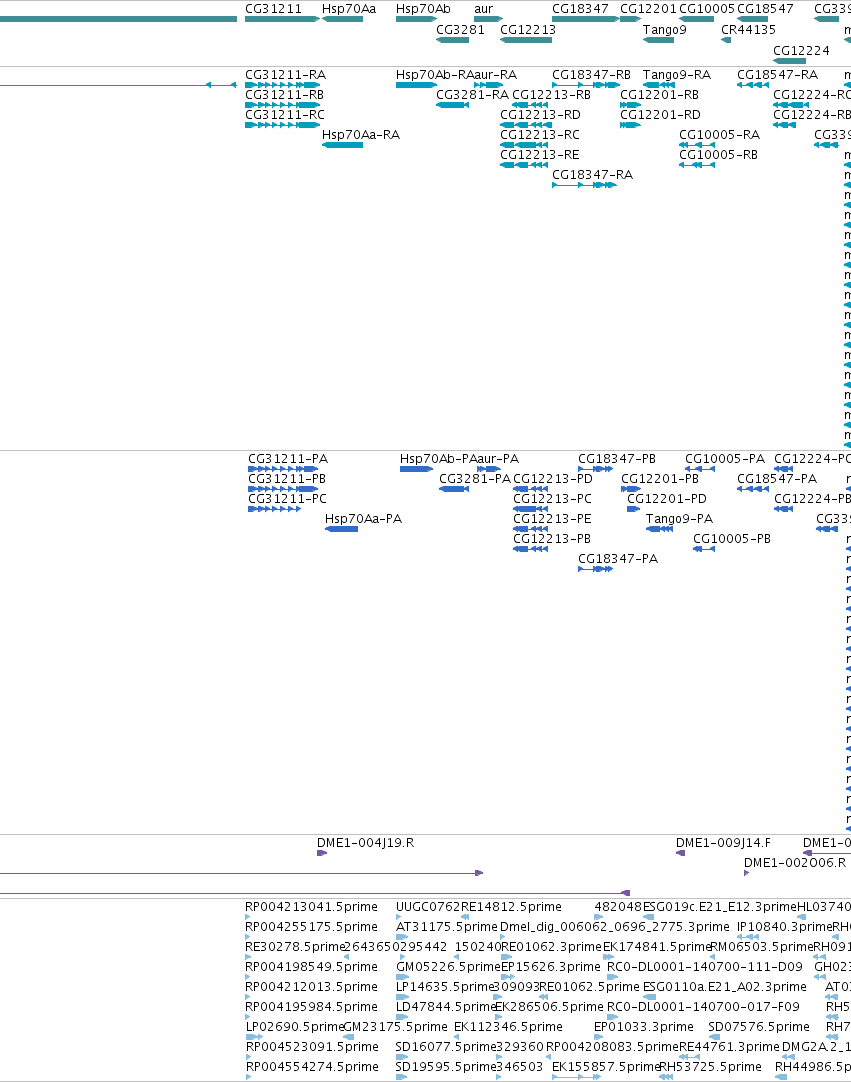The image size is (851, 1082).
Task: Select the Hsp70Aa gene label
Action: point(349,9)
